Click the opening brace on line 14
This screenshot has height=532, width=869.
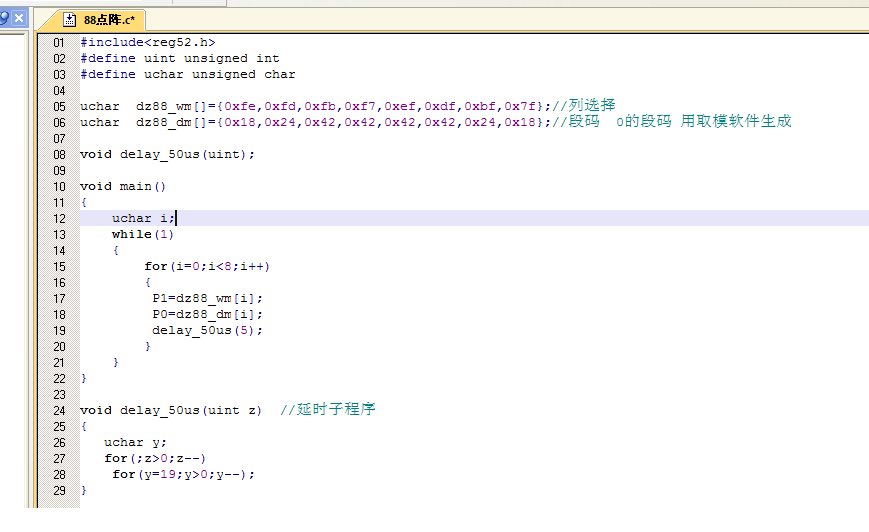pyautogui.click(x=116, y=250)
